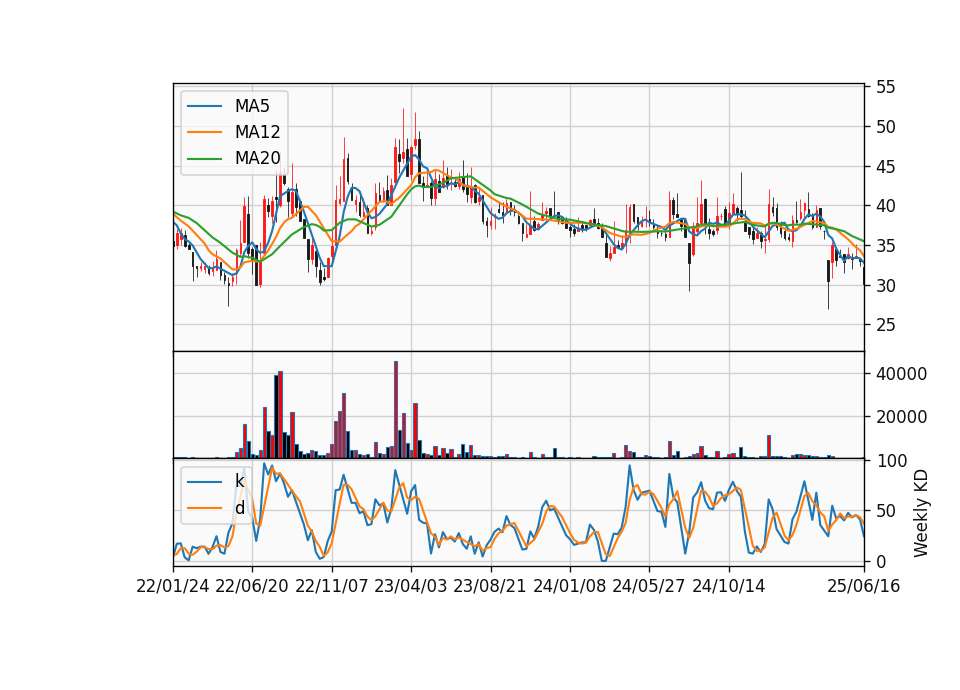Click the 24/01/08 date label
Image resolution: width=960 pixels, height=690 pixels.
[x=570, y=587]
